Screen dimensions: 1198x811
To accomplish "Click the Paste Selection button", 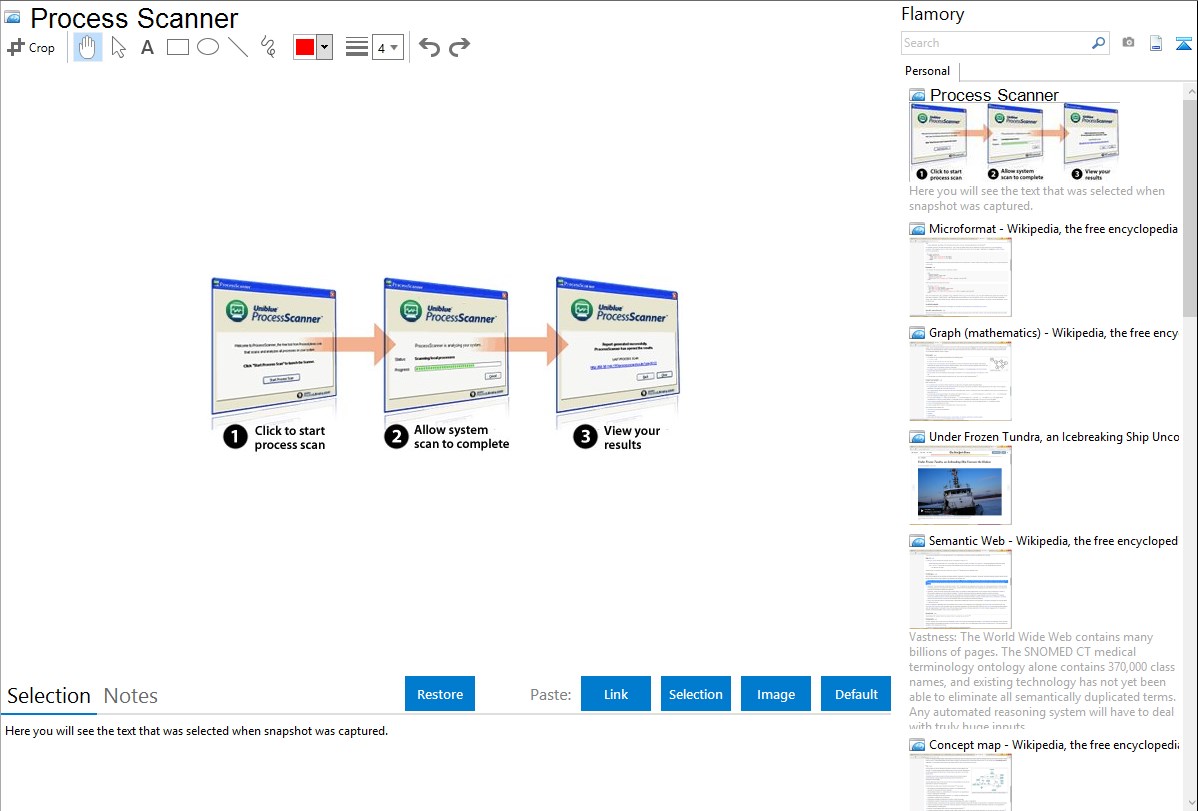I will click(x=696, y=694).
